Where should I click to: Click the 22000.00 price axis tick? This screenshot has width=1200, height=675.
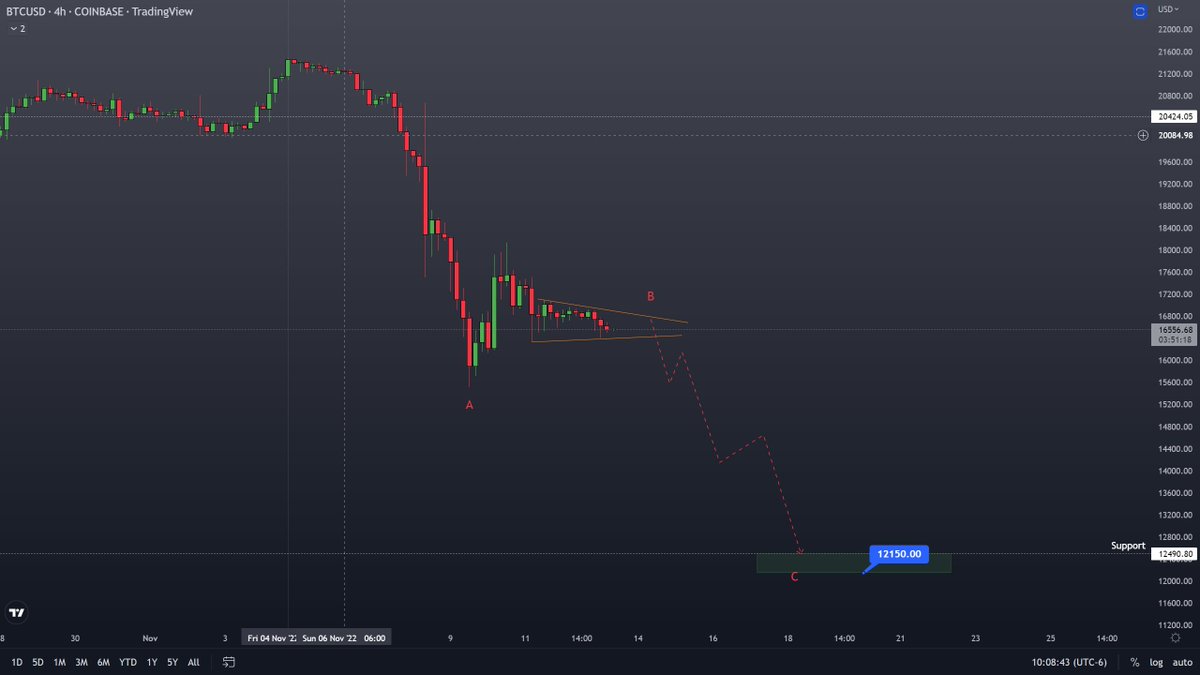point(1175,29)
